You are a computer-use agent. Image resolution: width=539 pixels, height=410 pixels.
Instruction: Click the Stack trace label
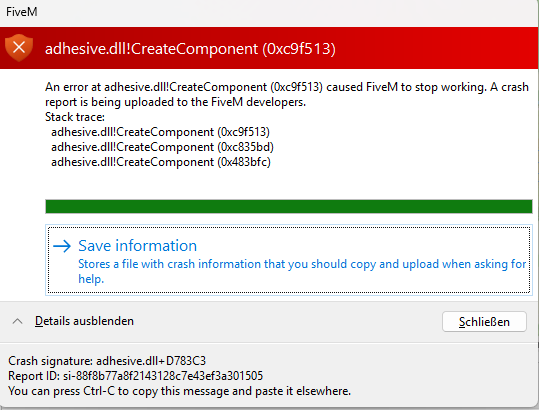tap(75, 117)
